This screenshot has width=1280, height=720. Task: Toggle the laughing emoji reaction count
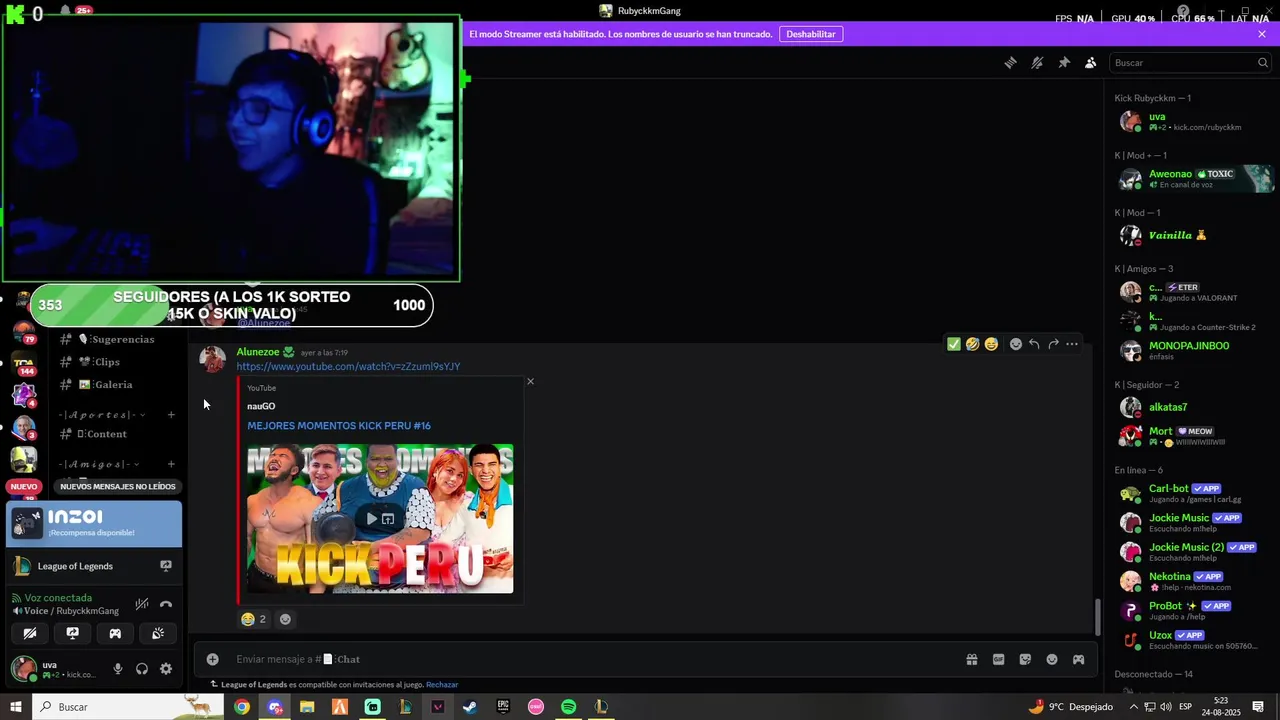click(x=254, y=619)
